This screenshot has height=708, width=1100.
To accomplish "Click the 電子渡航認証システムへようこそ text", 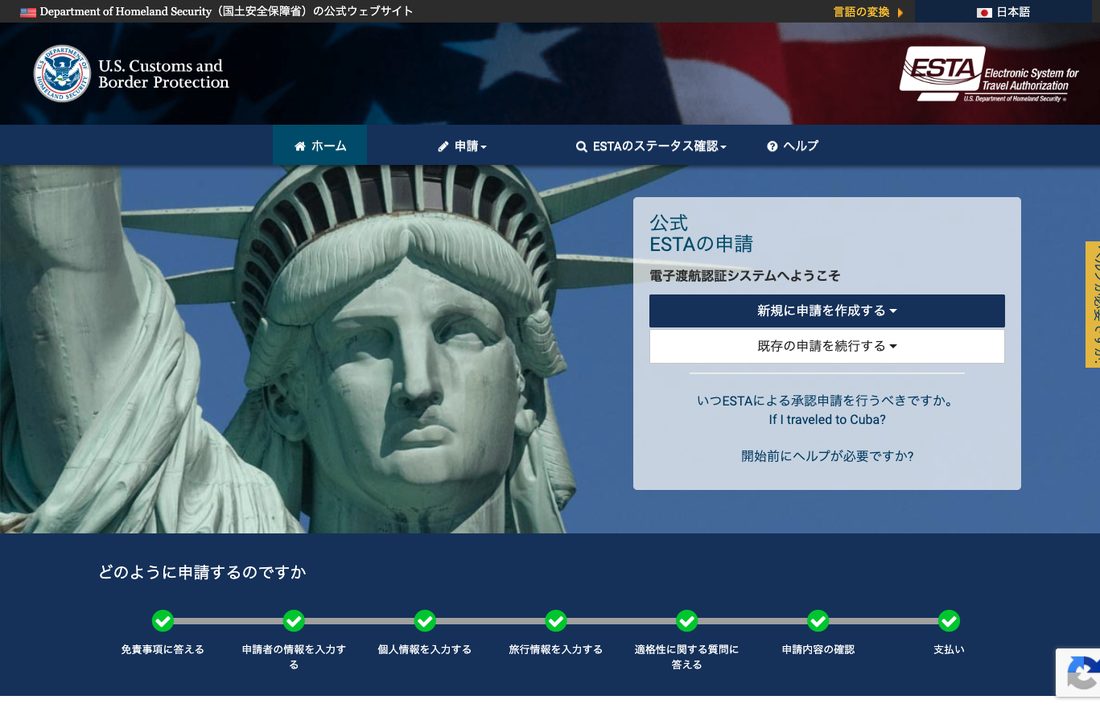I will 744,276.
